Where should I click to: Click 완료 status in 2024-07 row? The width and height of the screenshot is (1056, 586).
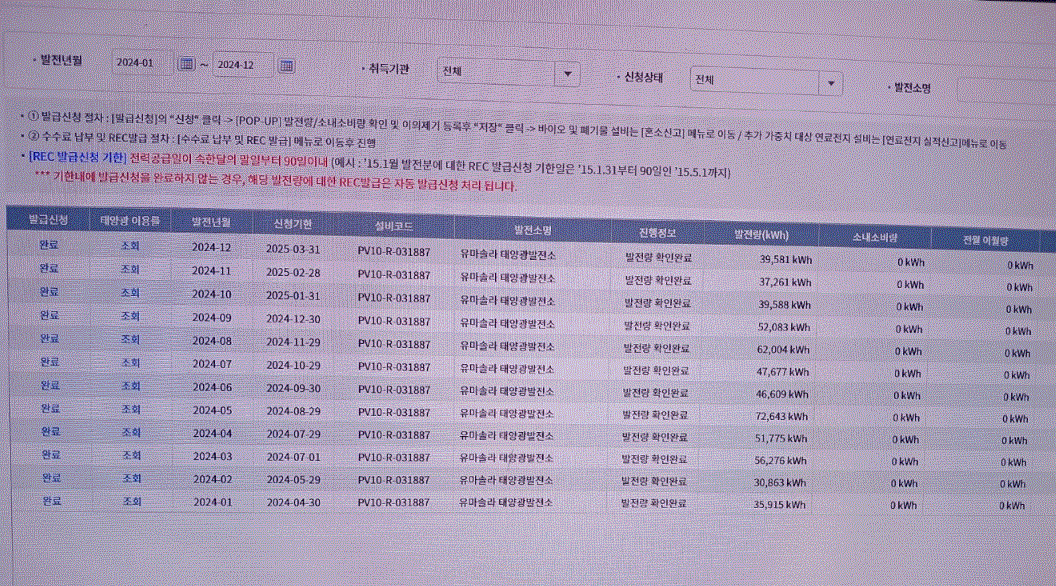coord(50,362)
